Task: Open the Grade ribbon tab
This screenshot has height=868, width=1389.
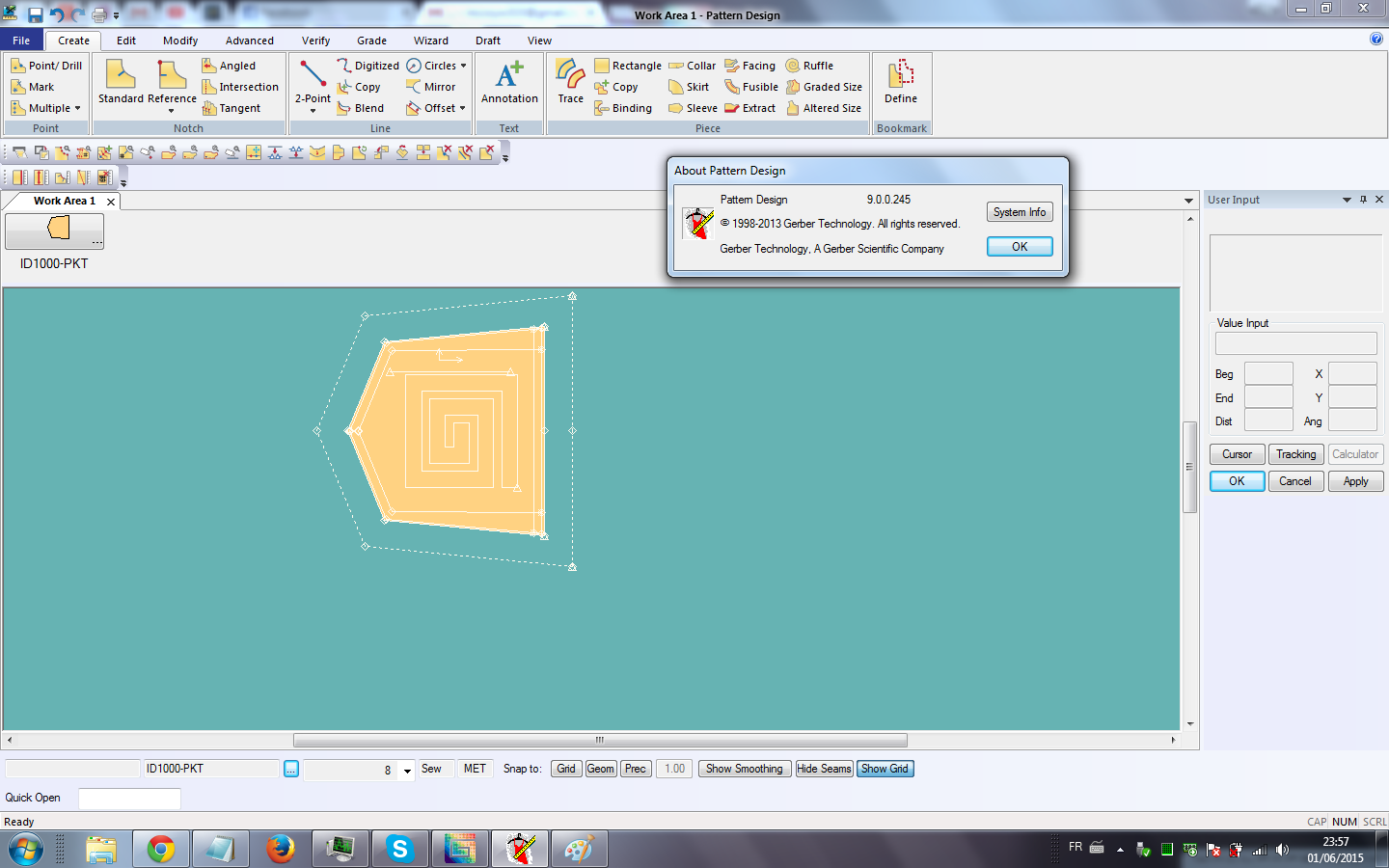Action: pyautogui.click(x=371, y=41)
